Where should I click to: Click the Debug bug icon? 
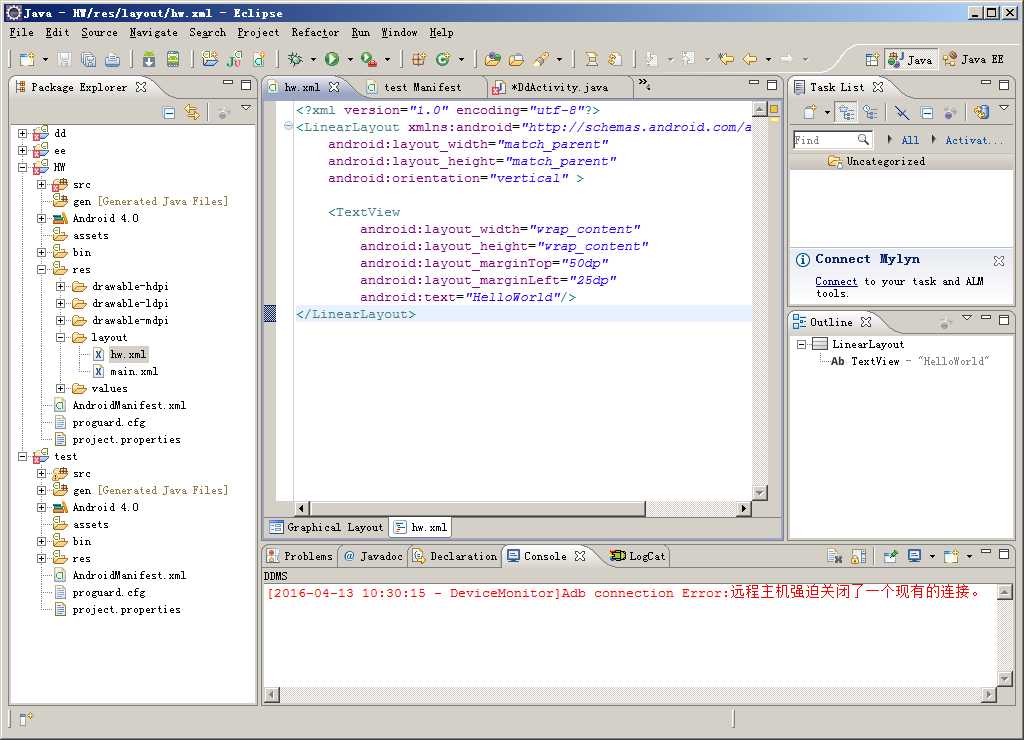tap(295, 59)
